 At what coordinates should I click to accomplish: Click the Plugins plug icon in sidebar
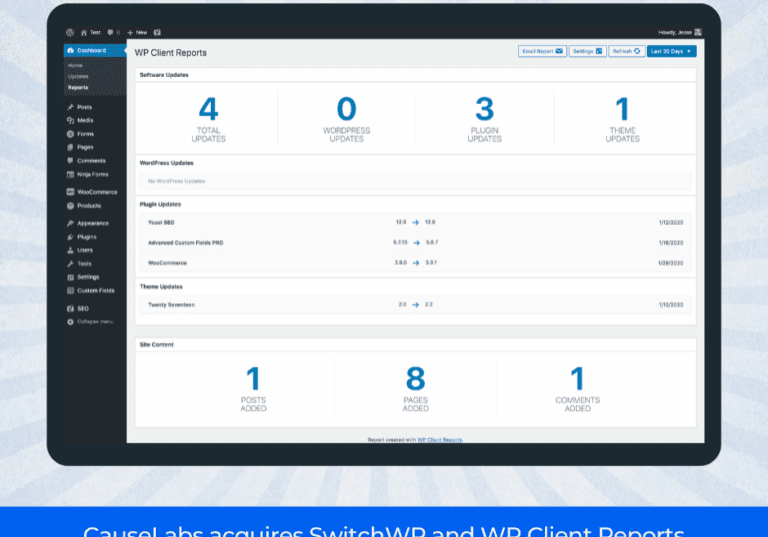(x=71, y=237)
